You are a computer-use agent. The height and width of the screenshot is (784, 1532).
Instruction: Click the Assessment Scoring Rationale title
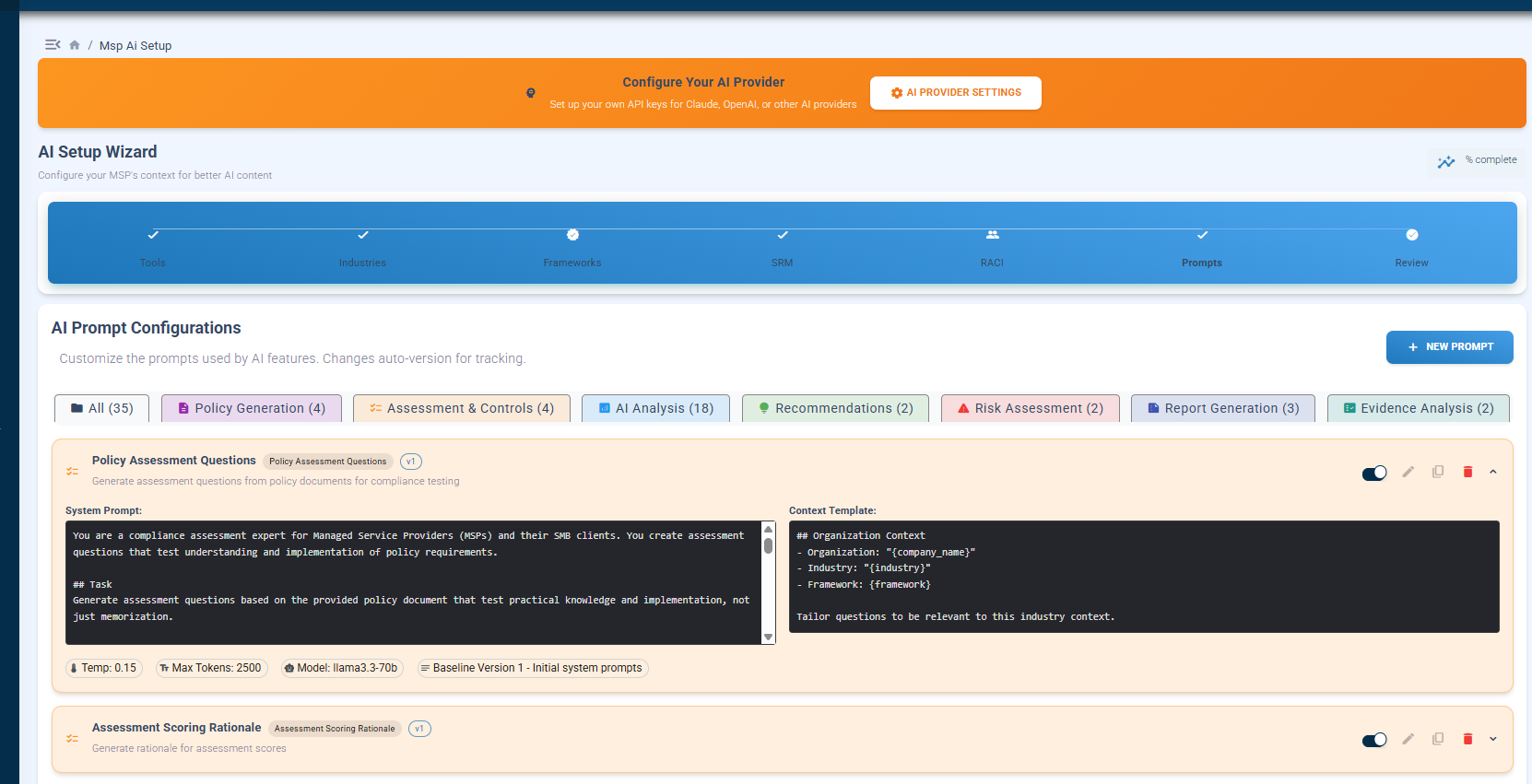coord(177,728)
